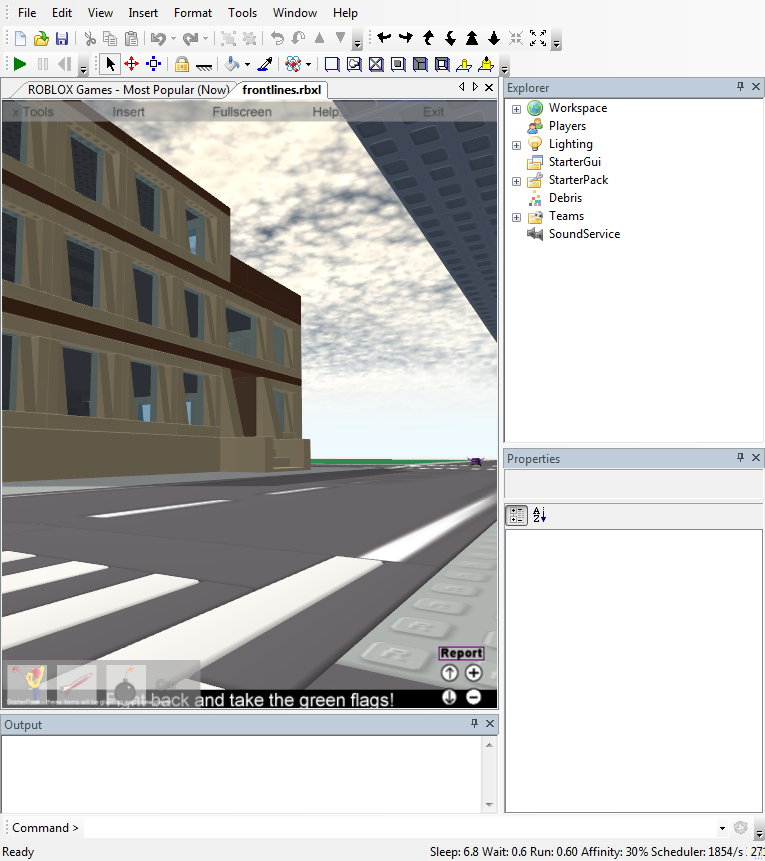Image resolution: width=765 pixels, height=861 pixels.
Task: Expand the Lighting tree node
Action: [x=516, y=145]
